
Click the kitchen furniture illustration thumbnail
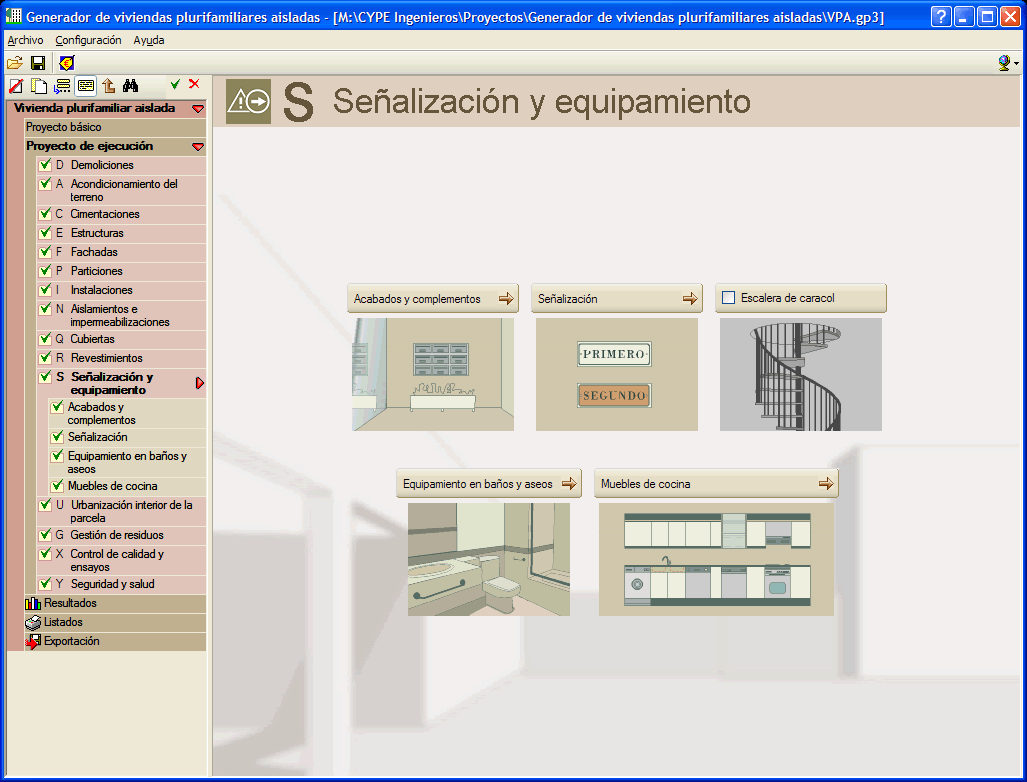click(716, 559)
